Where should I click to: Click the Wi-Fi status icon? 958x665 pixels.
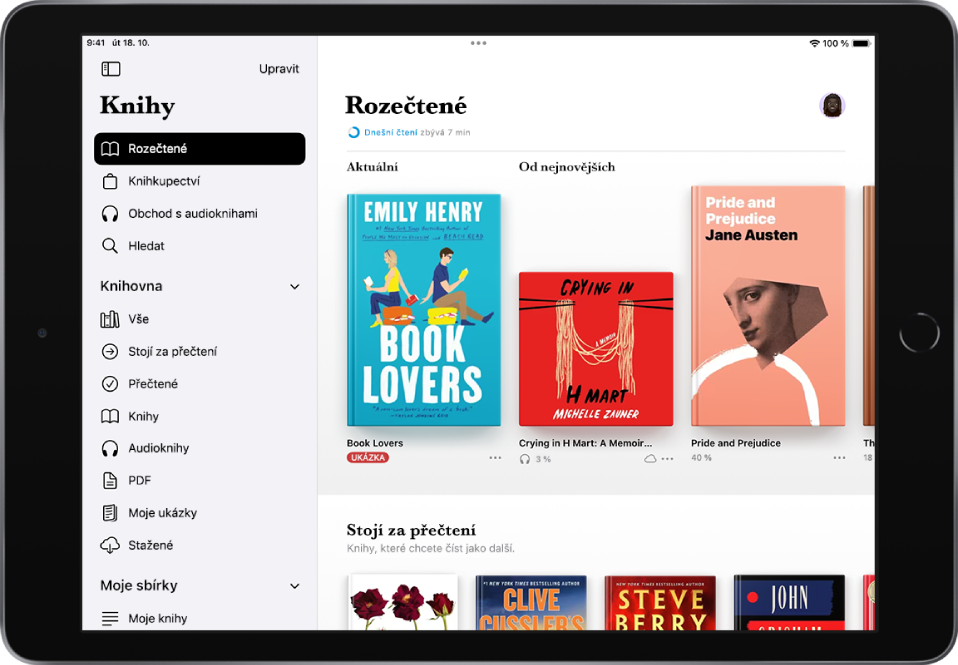click(x=814, y=43)
